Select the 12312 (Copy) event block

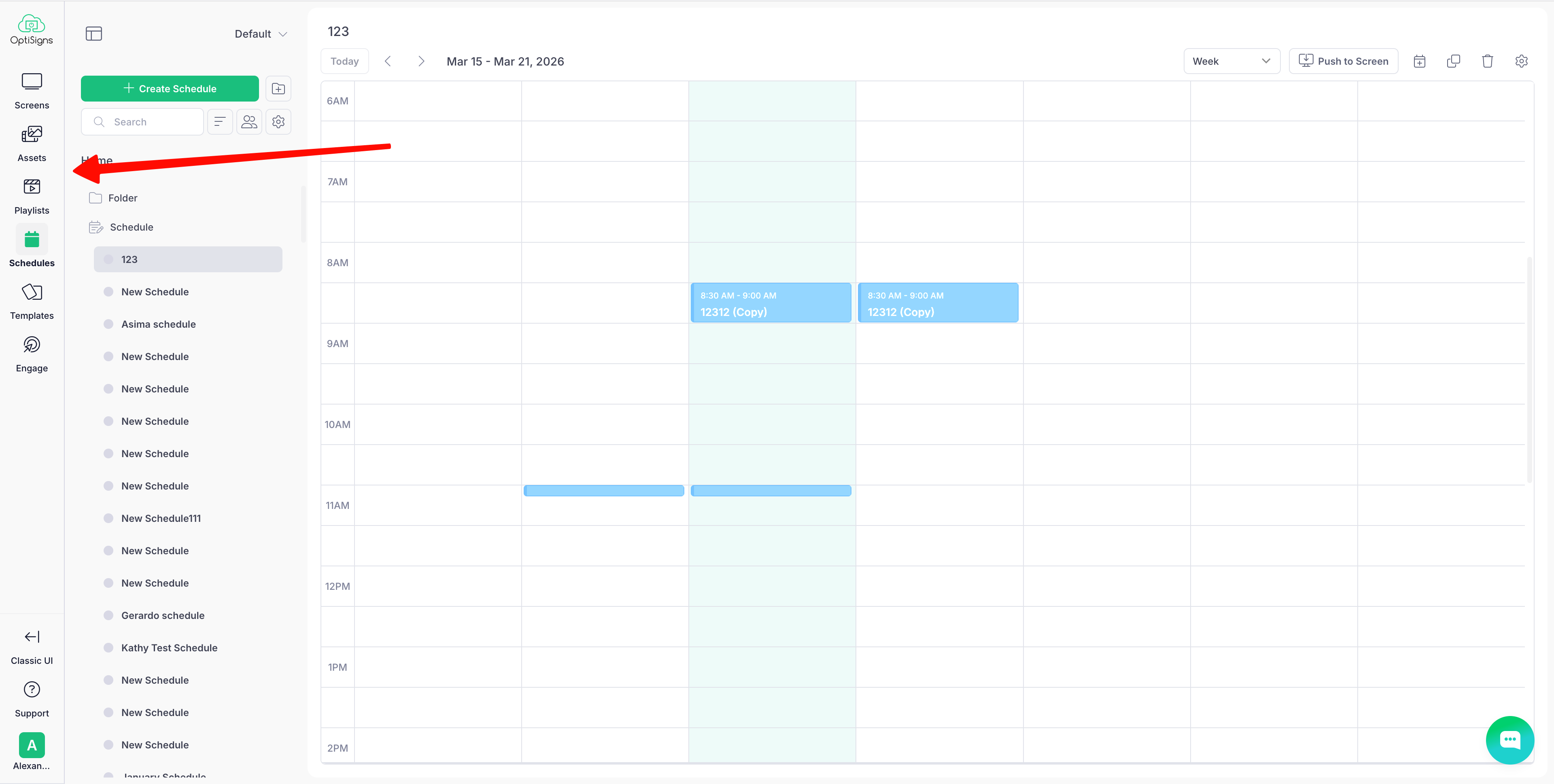click(771, 302)
